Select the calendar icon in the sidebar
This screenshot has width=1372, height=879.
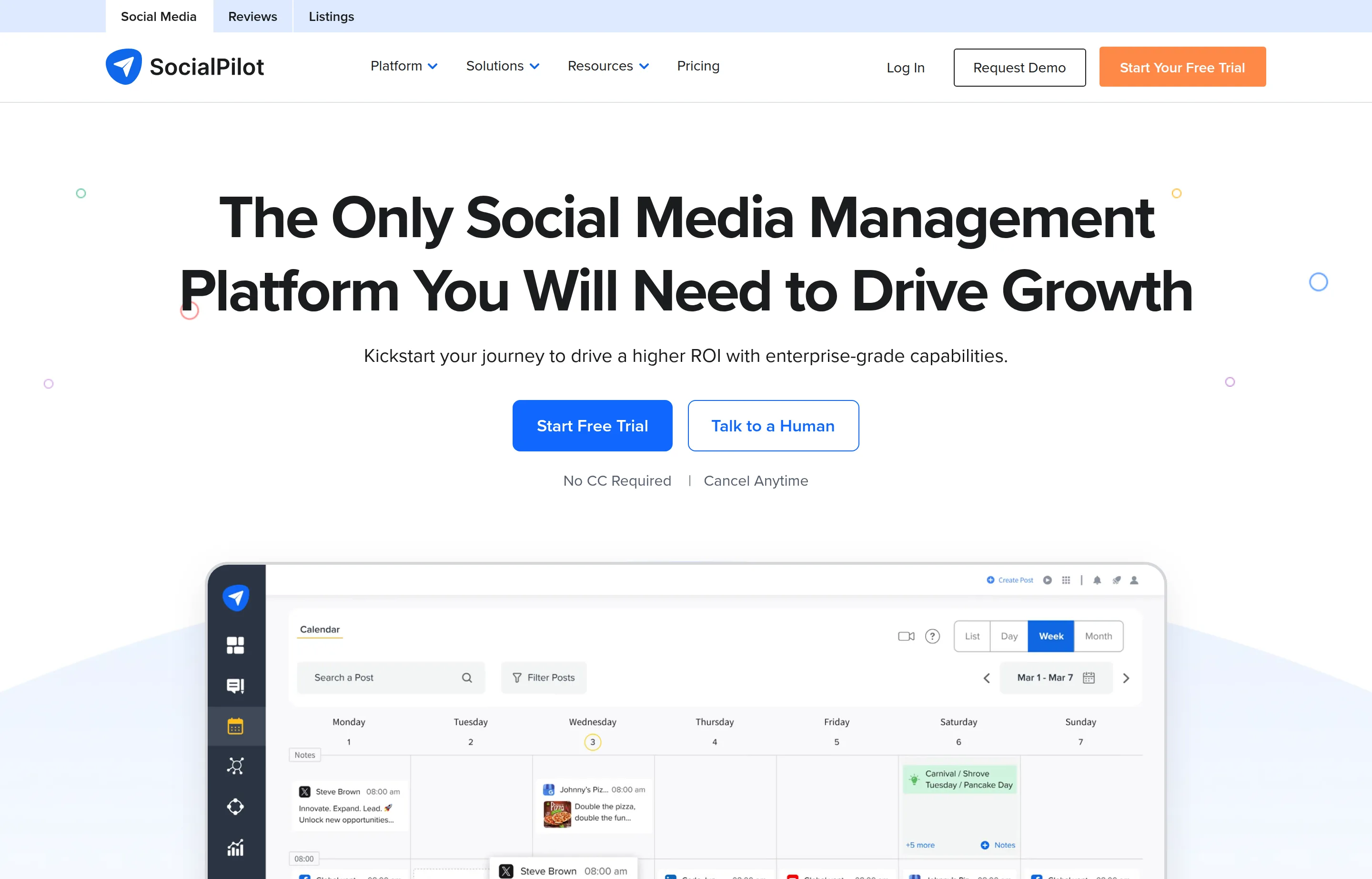point(235,726)
